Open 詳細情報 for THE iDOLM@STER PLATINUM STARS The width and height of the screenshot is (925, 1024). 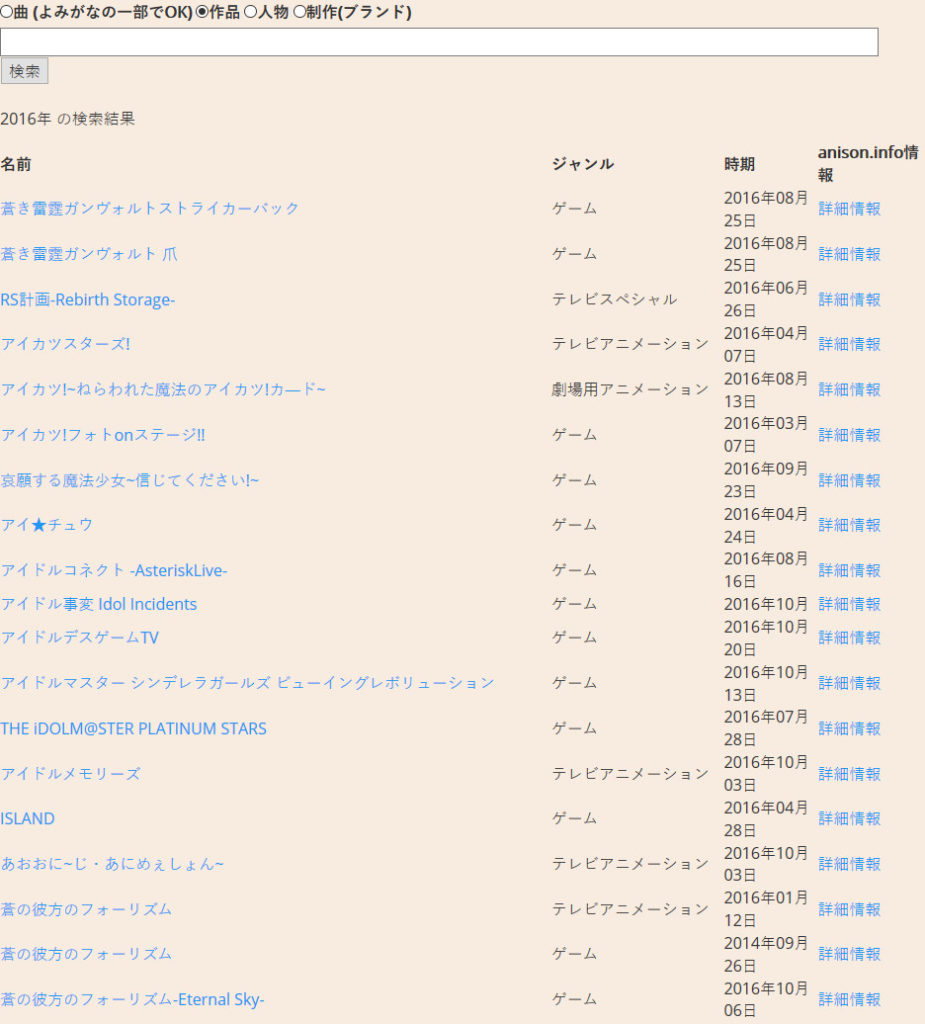click(x=849, y=728)
